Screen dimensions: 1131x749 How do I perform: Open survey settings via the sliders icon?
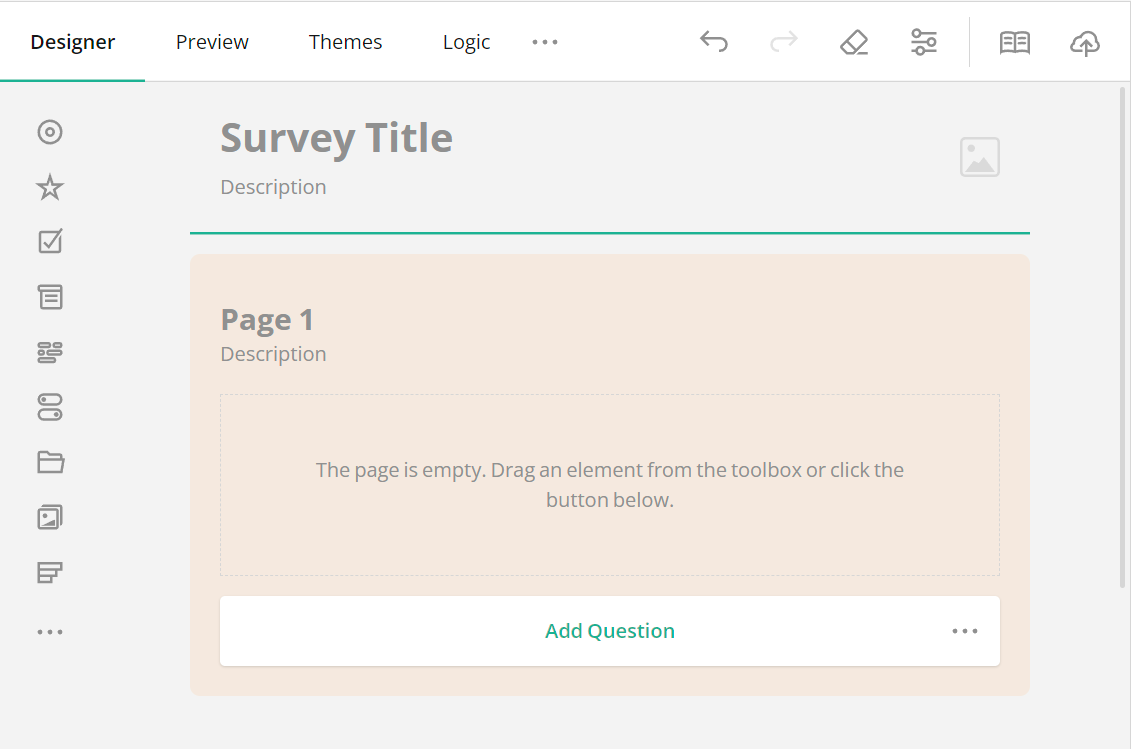(x=923, y=42)
